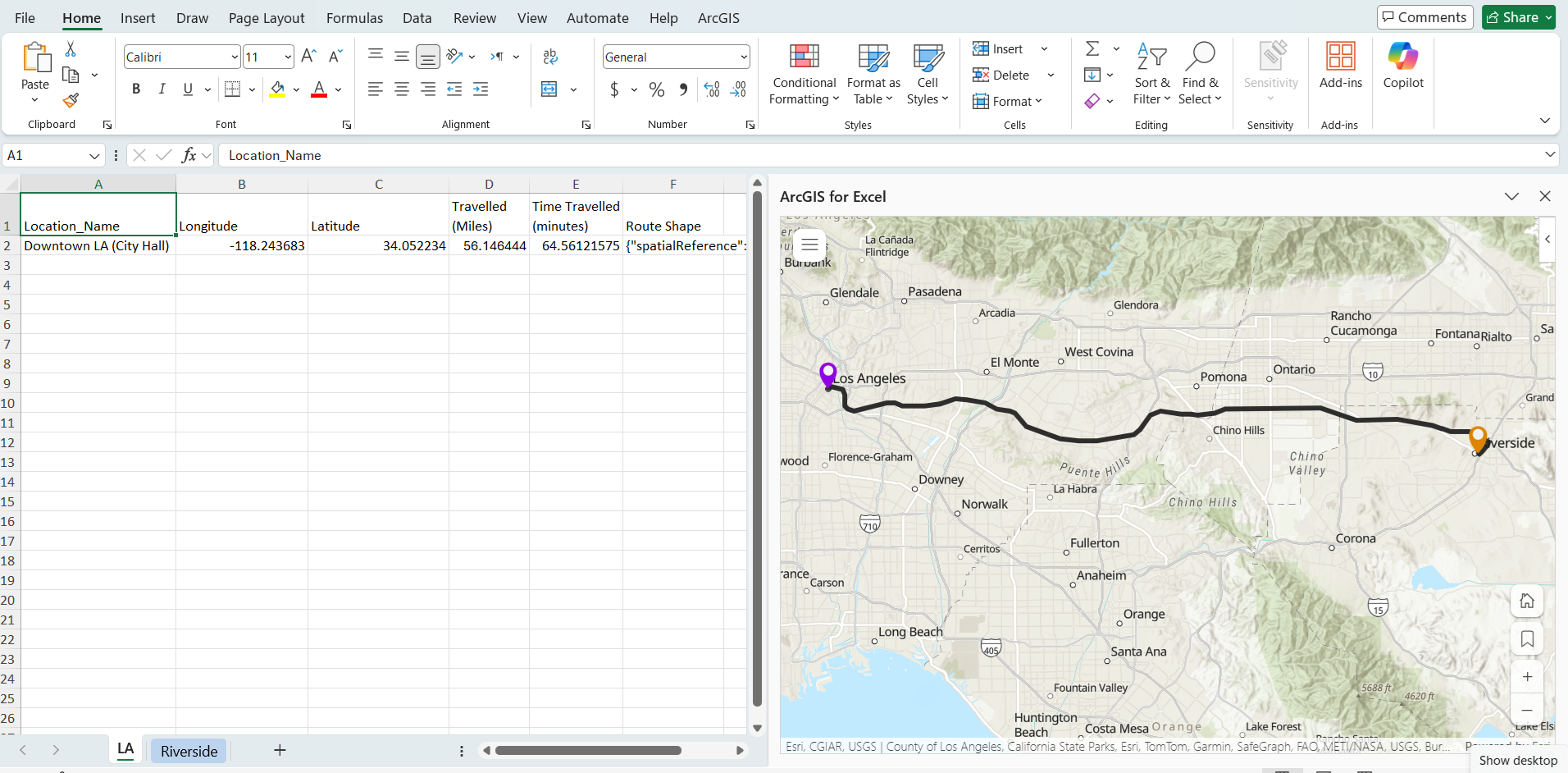Wrap text in the selected cell
Image resolution: width=1568 pixels, height=773 pixels.
pos(550,57)
